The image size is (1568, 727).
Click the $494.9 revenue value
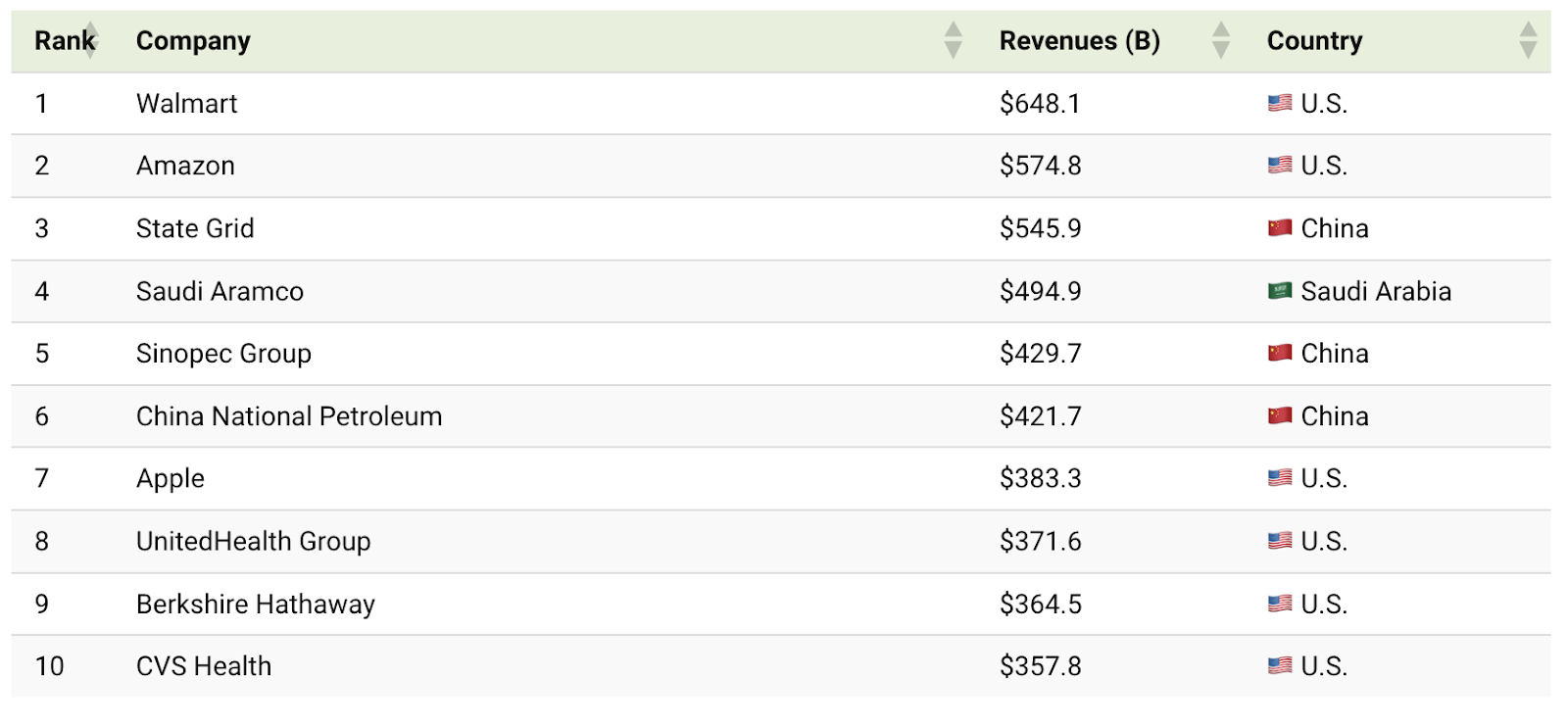[x=1041, y=291]
